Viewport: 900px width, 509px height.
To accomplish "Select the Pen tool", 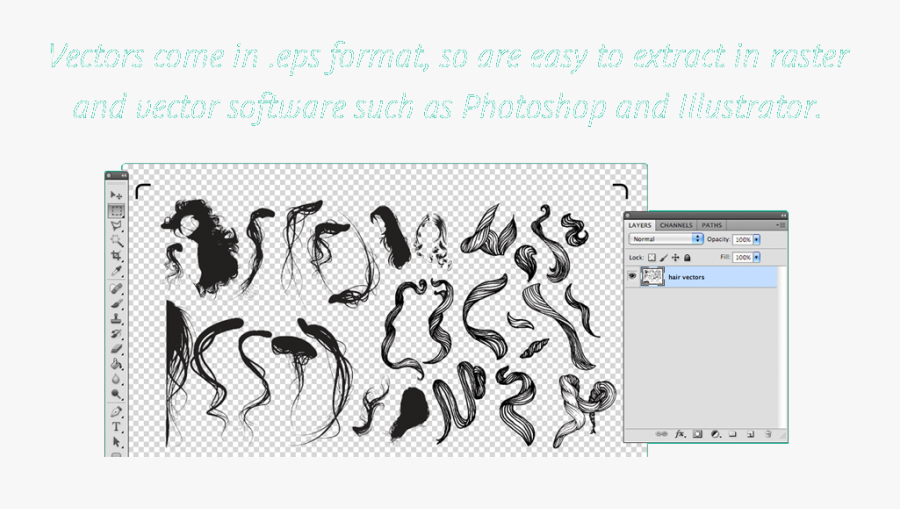I will coord(116,411).
